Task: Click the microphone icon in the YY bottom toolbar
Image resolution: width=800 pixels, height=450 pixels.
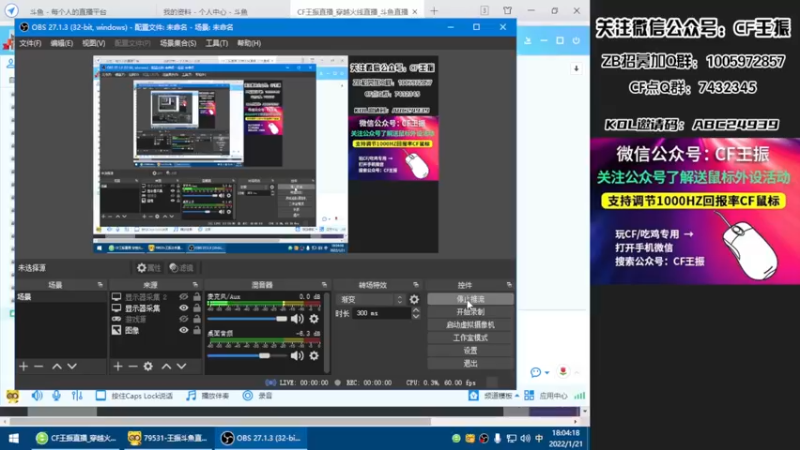Action: pyautogui.click(x=57, y=395)
